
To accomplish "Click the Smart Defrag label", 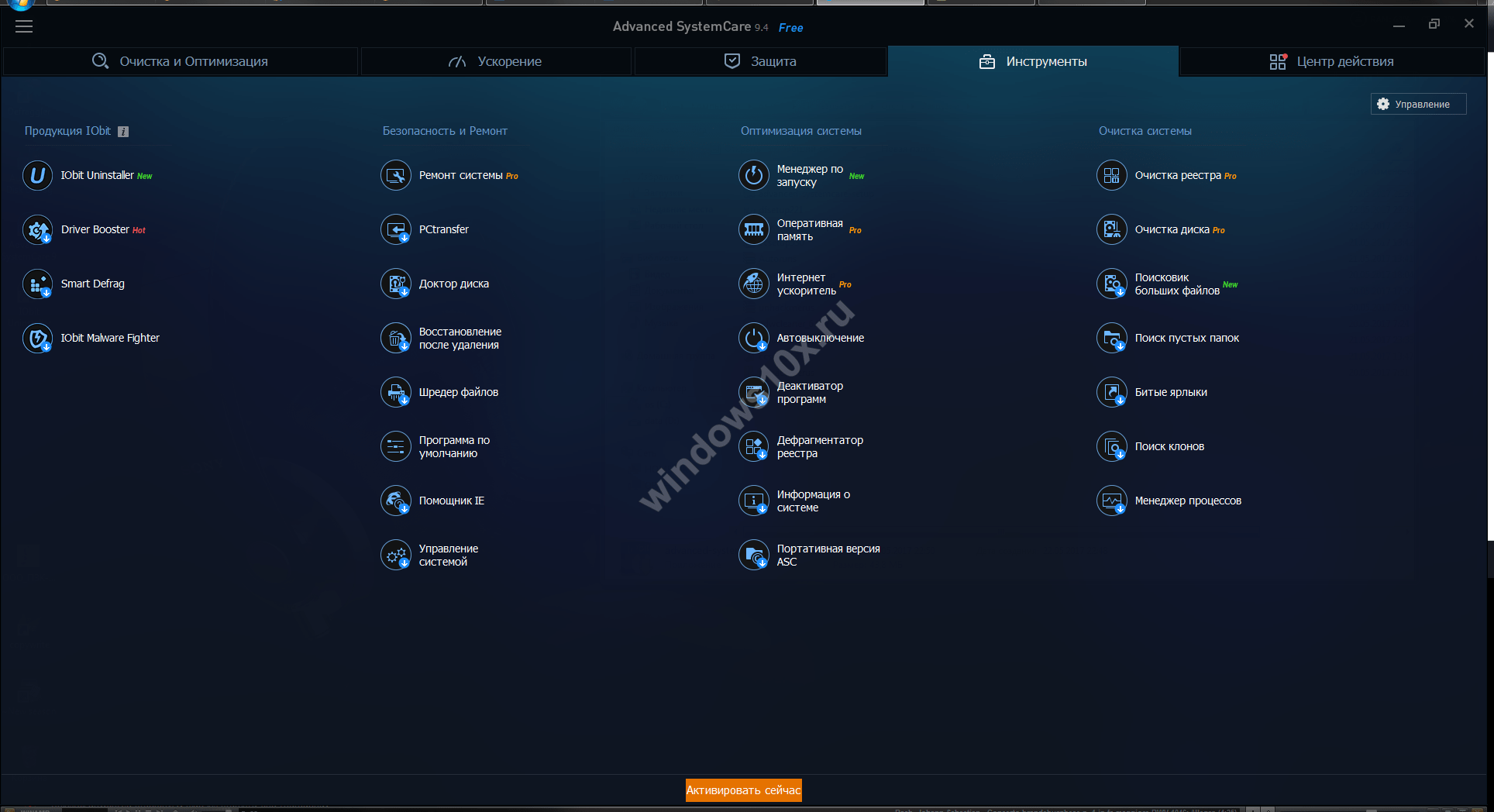I will click(x=93, y=284).
